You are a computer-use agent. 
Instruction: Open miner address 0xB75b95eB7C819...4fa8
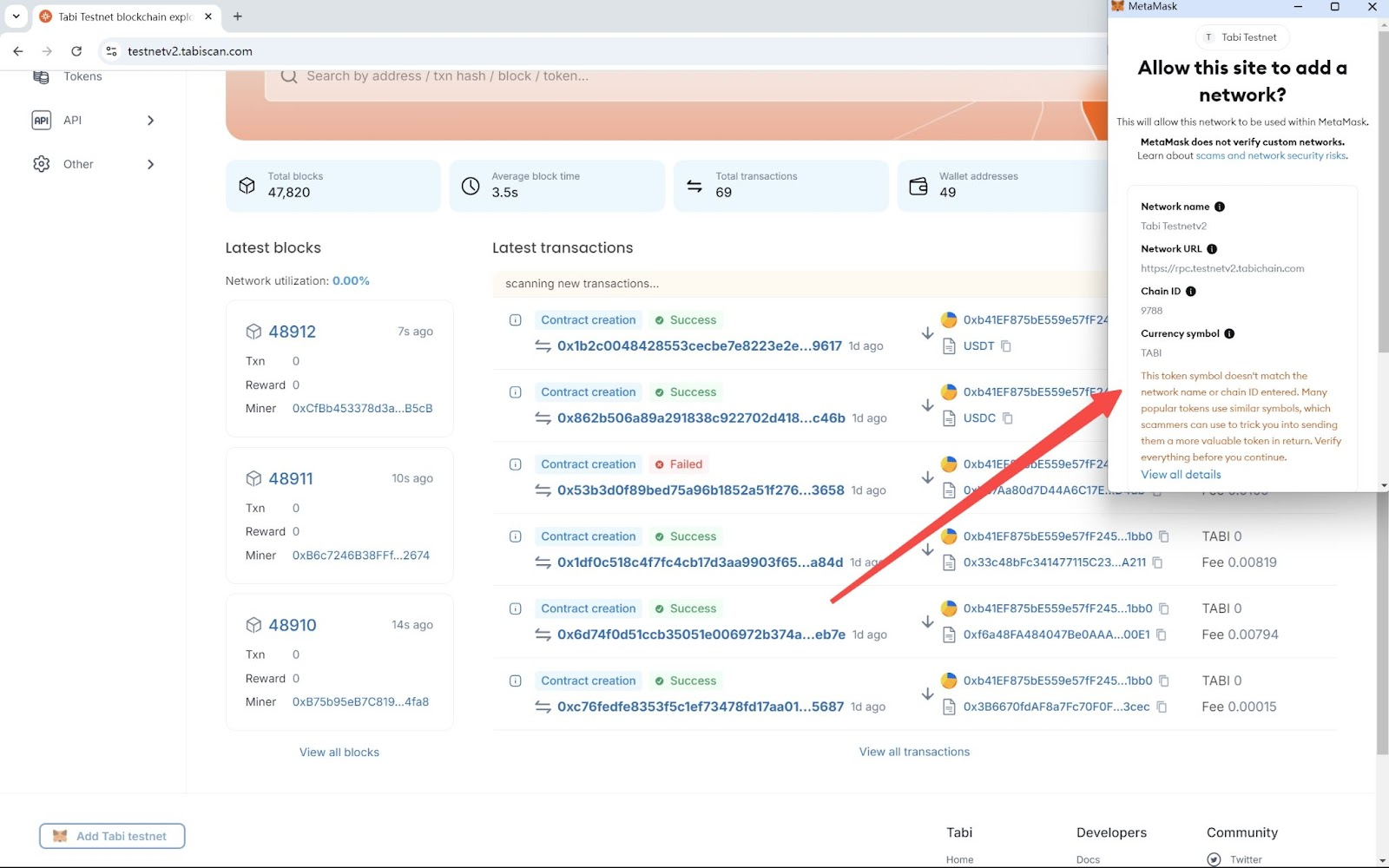click(x=360, y=702)
